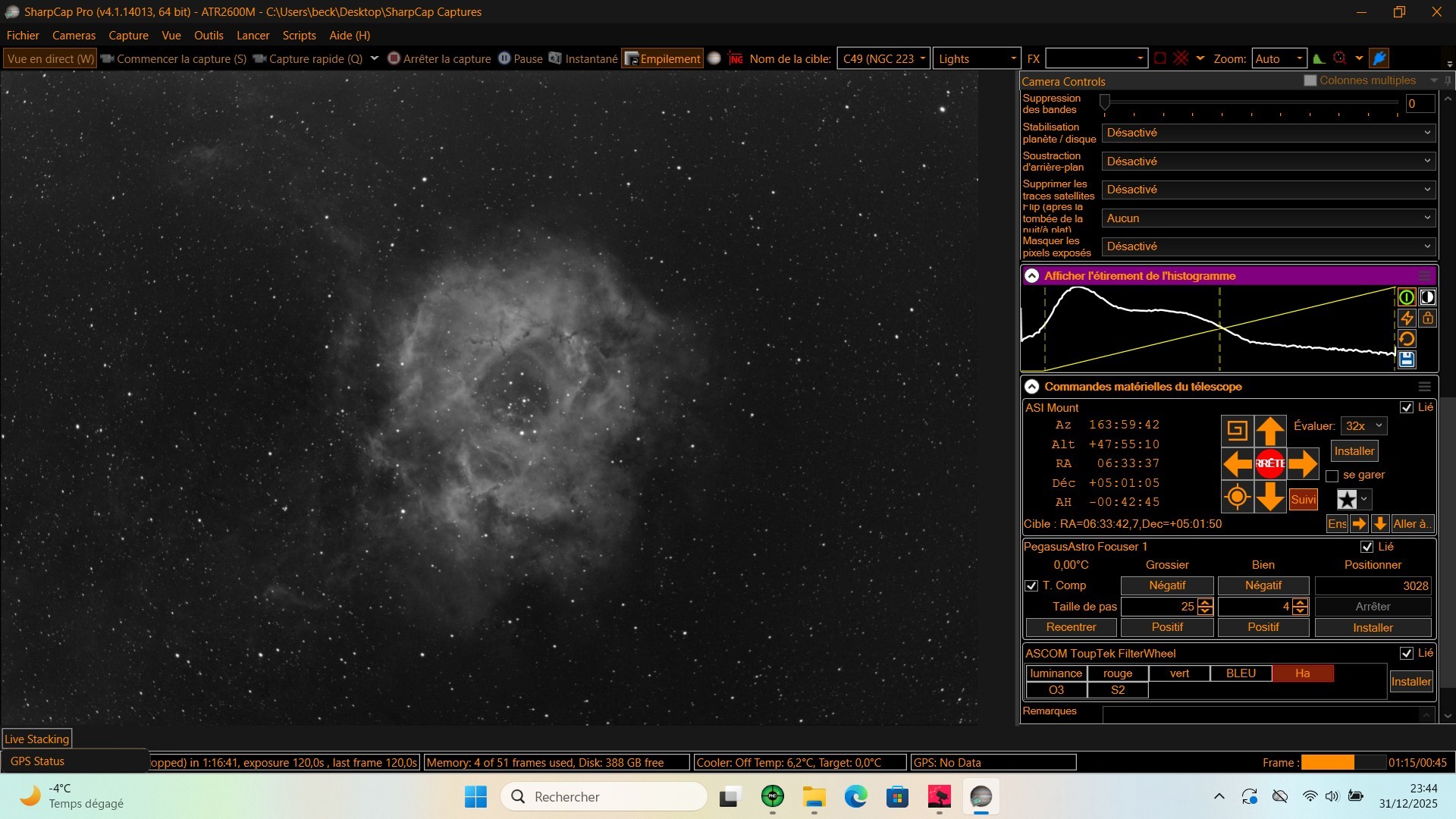Select the O3 filter button
This screenshot has width=1456, height=819.
coord(1056,690)
